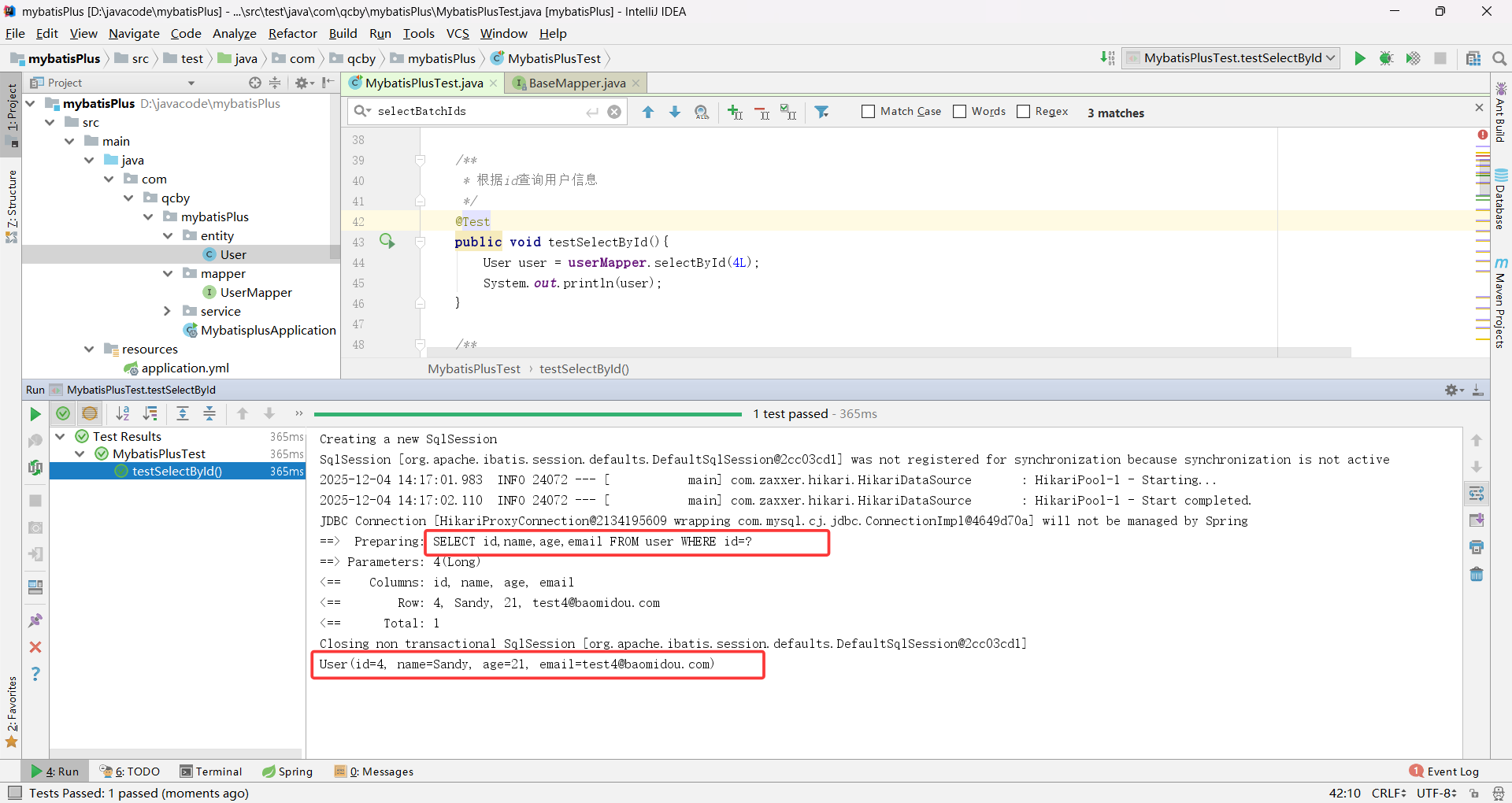Open the VCS menu
This screenshot has height=803, width=1512.
458,33
